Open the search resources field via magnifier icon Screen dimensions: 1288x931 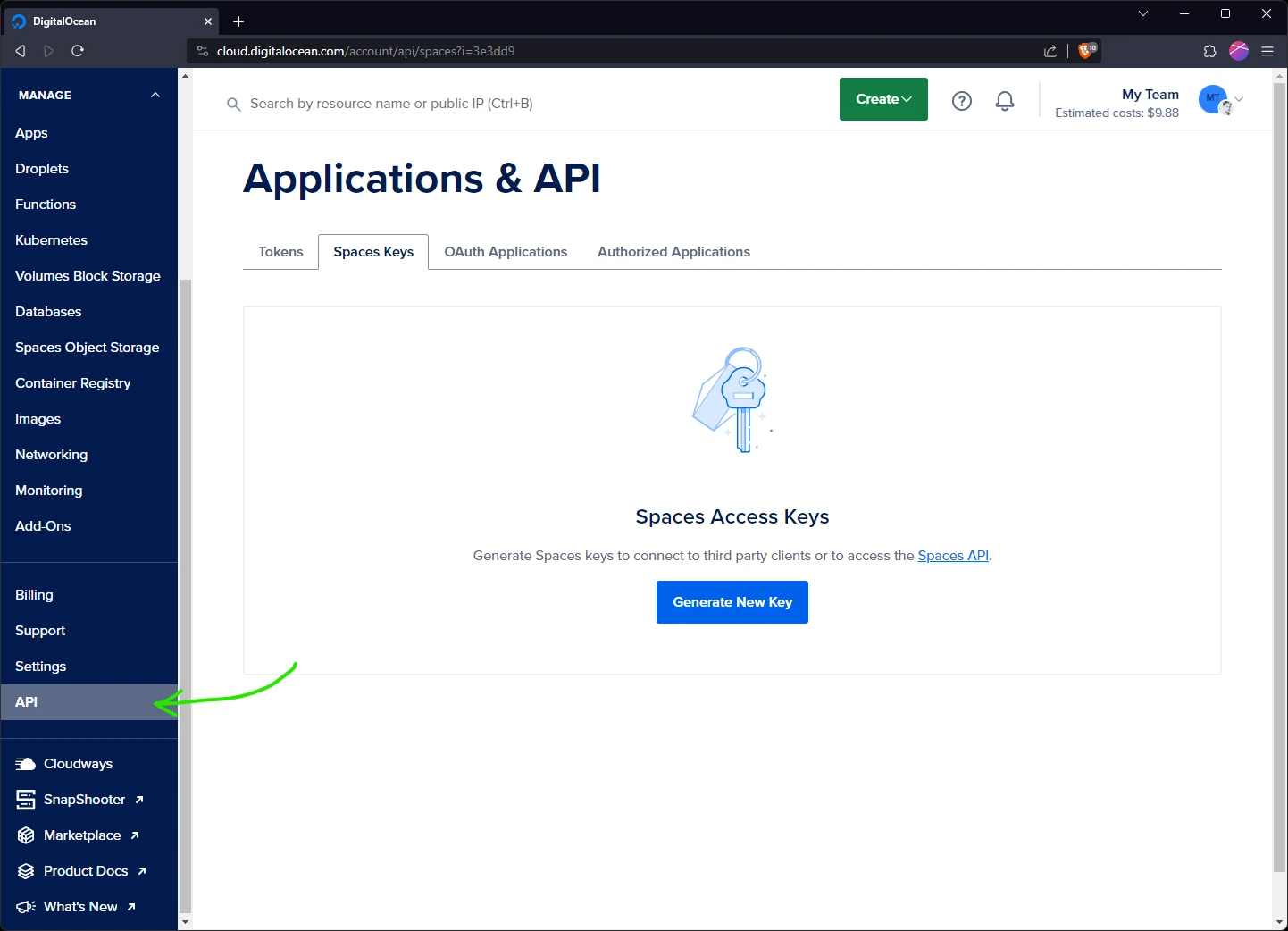pos(233,104)
